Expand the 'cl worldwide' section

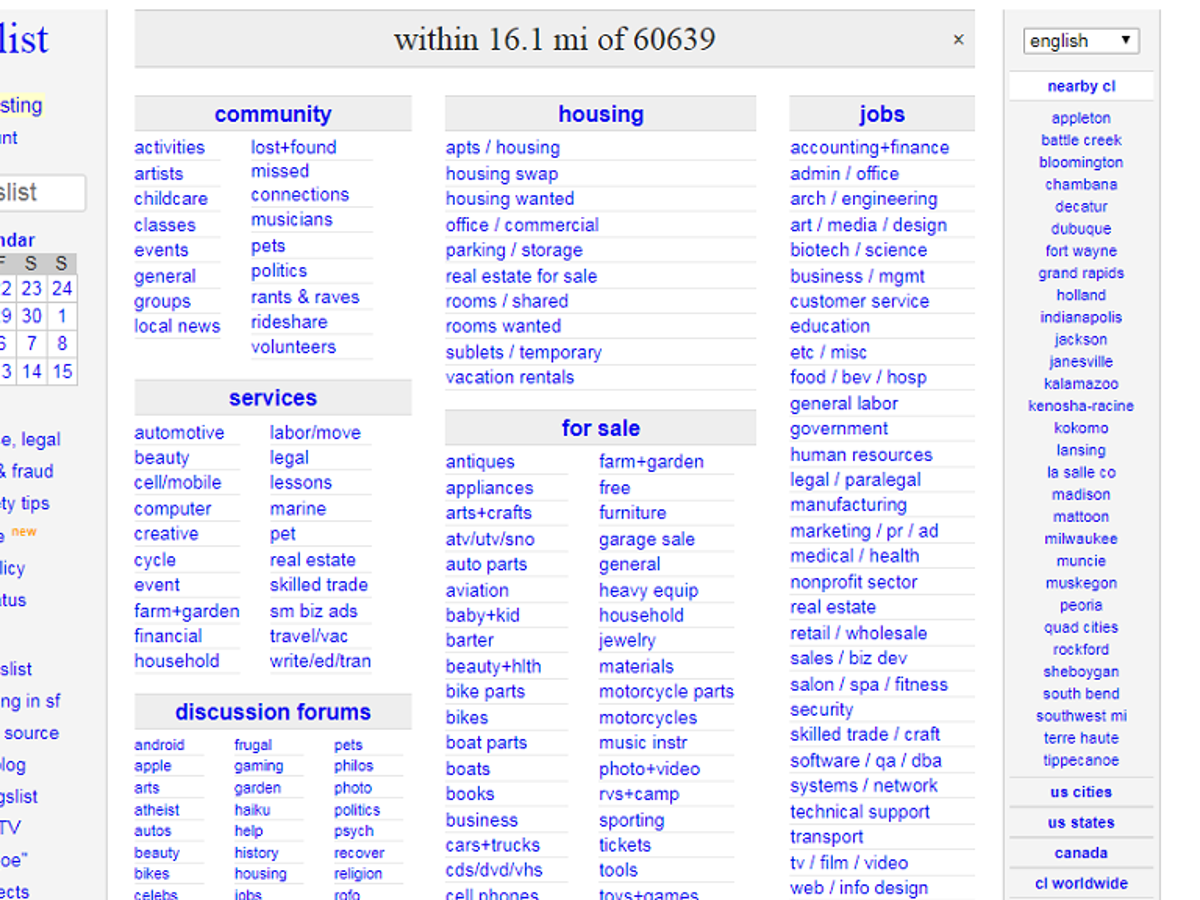(x=1080, y=884)
